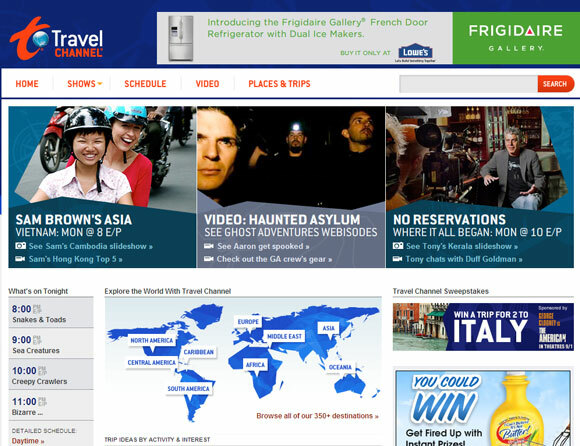The height and width of the screenshot is (446, 580).
Task: Open the Win a Trip to Italy banner
Action: coord(483,327)
